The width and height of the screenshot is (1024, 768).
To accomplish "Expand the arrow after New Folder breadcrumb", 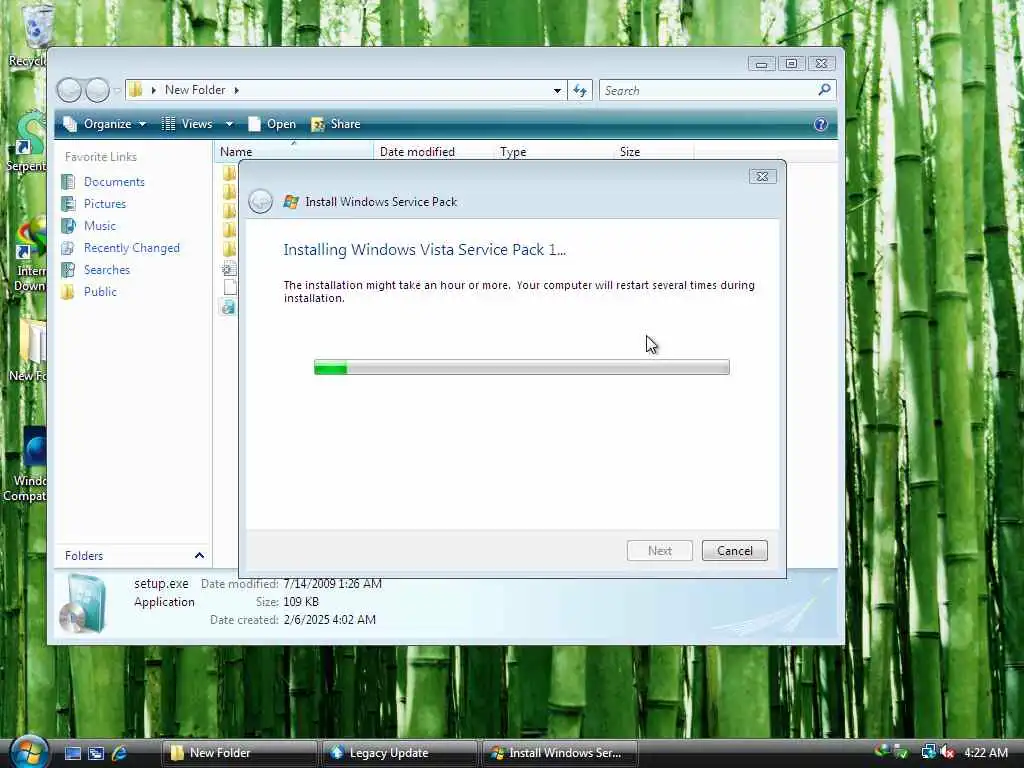I will pos(236,90).
